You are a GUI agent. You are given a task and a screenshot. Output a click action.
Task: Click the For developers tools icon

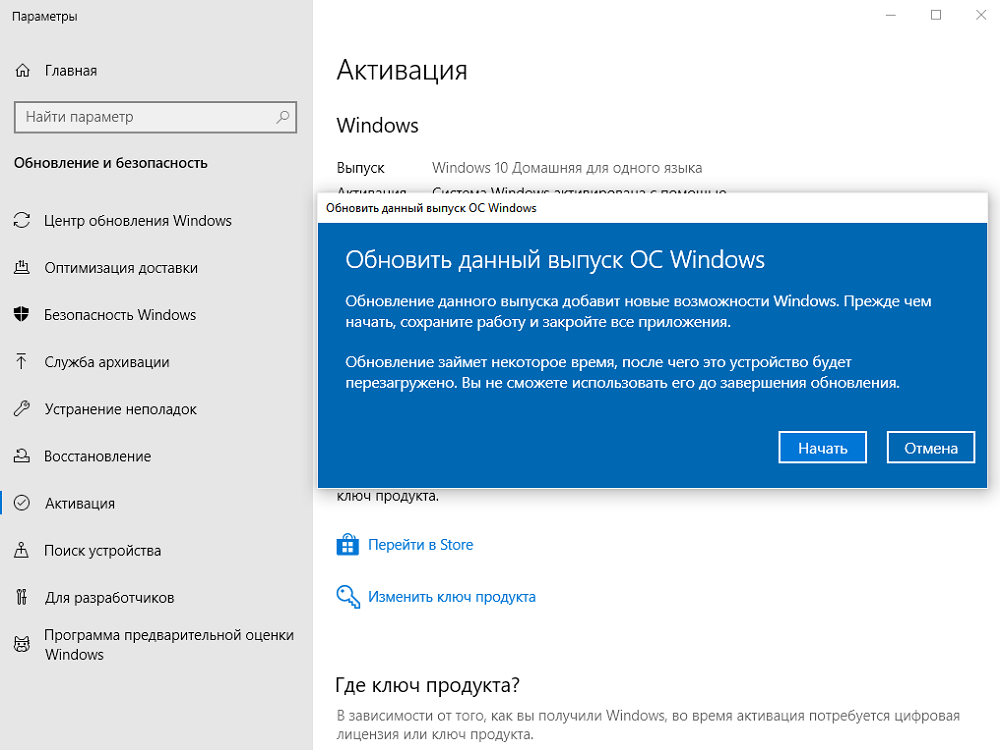tap(22, 598)
